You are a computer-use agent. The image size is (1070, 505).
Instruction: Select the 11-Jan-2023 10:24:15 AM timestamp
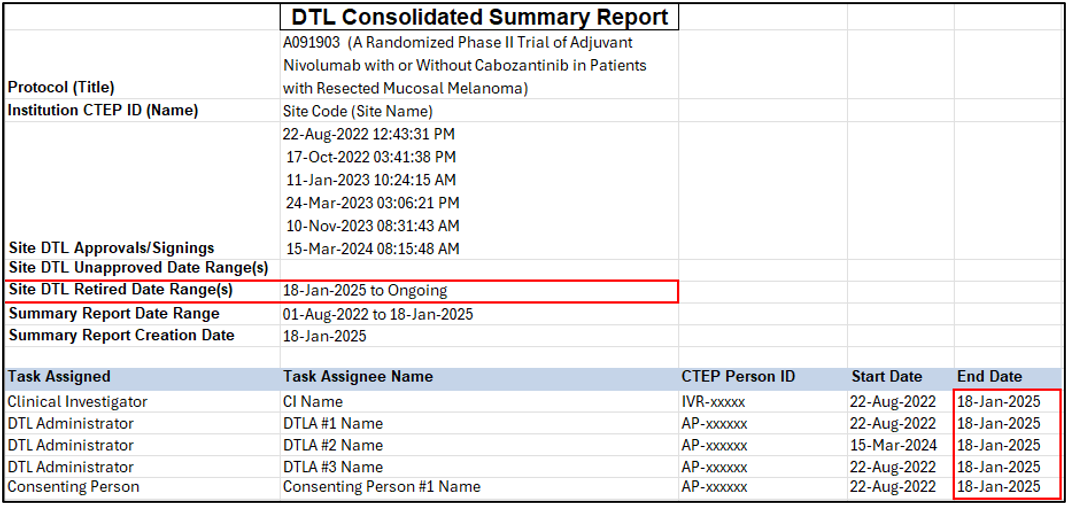click(x=371, y=180)
